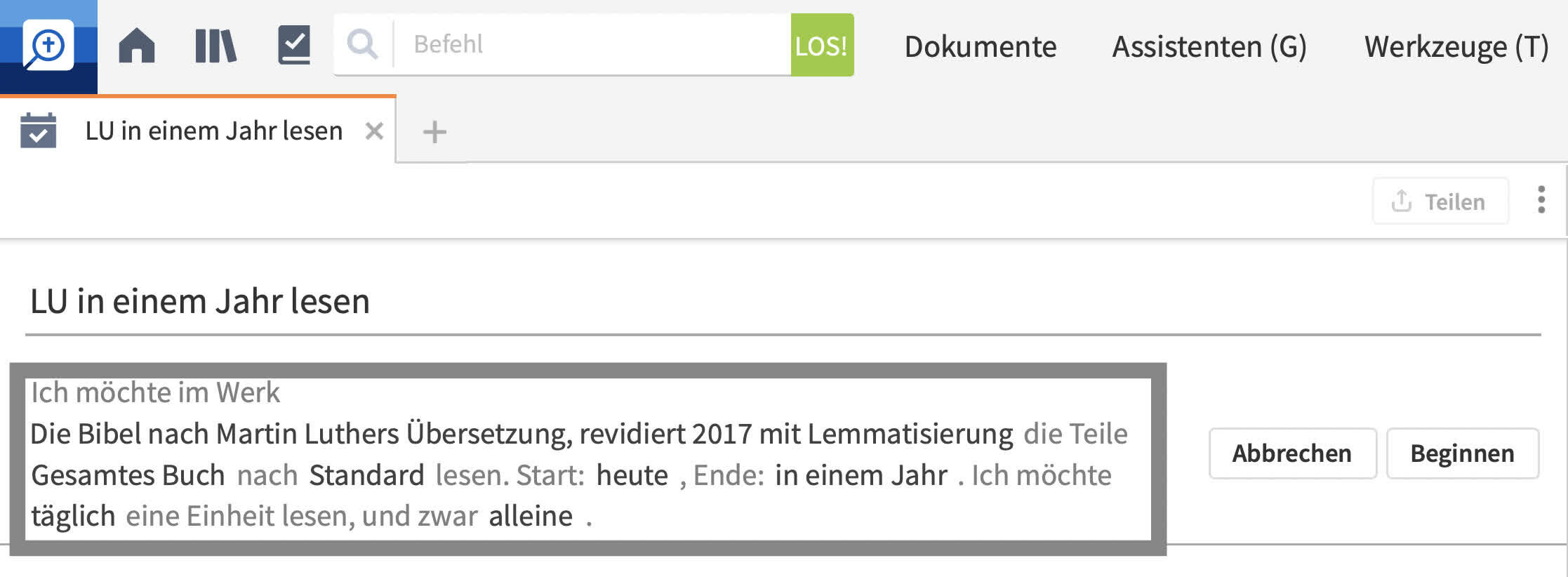The height and width of the screenshot is (577, 1568).
Task: Open the Dokumente menu
Action: tap(981, 46)
